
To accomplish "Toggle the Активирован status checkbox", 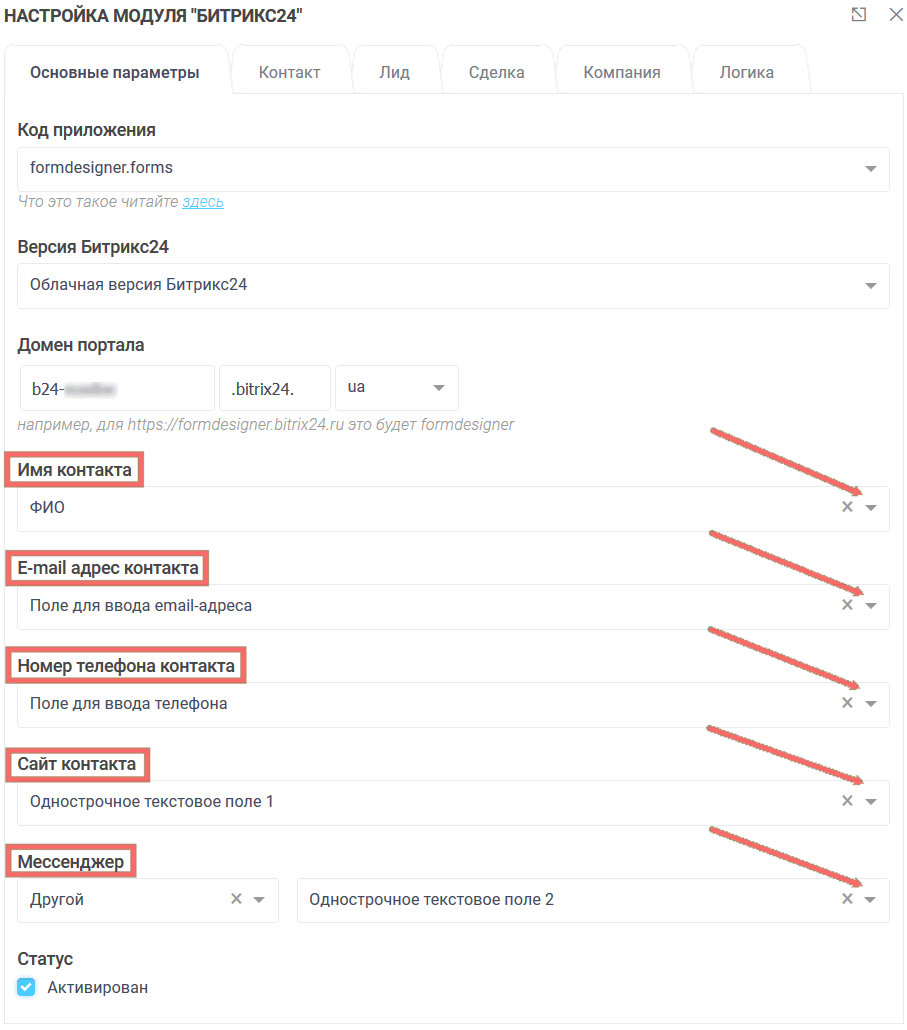I will [26, 988].
